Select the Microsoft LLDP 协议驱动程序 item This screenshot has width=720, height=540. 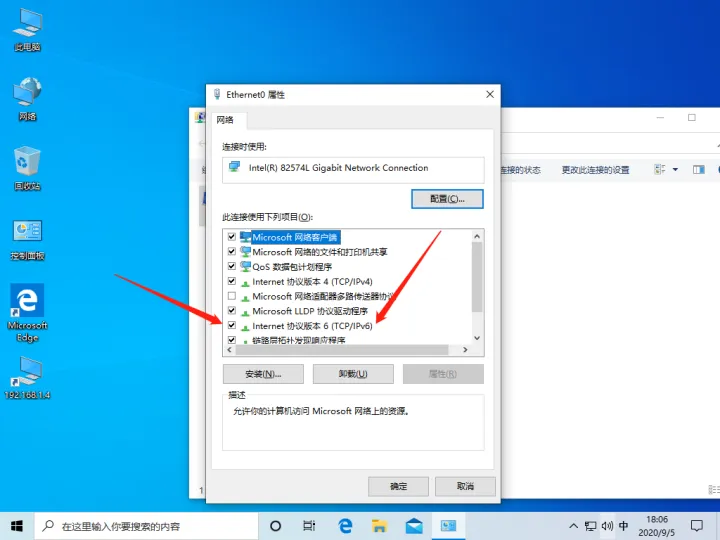[x=310, y=311]
